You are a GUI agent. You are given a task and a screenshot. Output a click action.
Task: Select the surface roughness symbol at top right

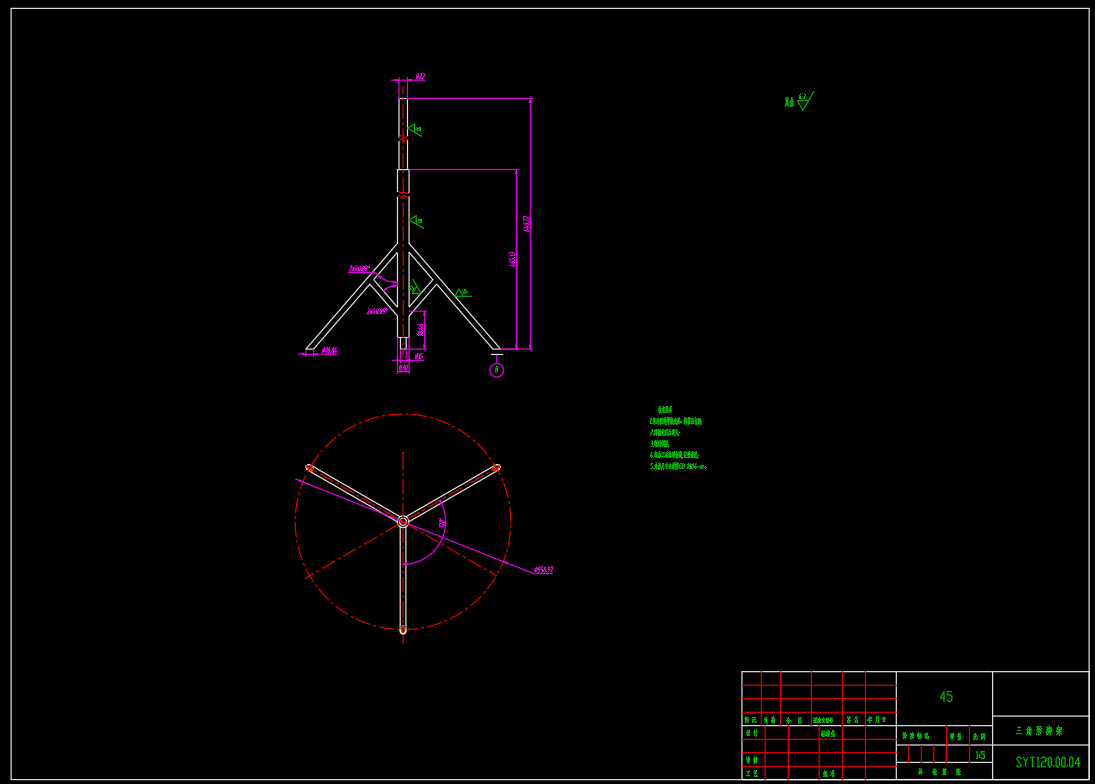point(800,101)
